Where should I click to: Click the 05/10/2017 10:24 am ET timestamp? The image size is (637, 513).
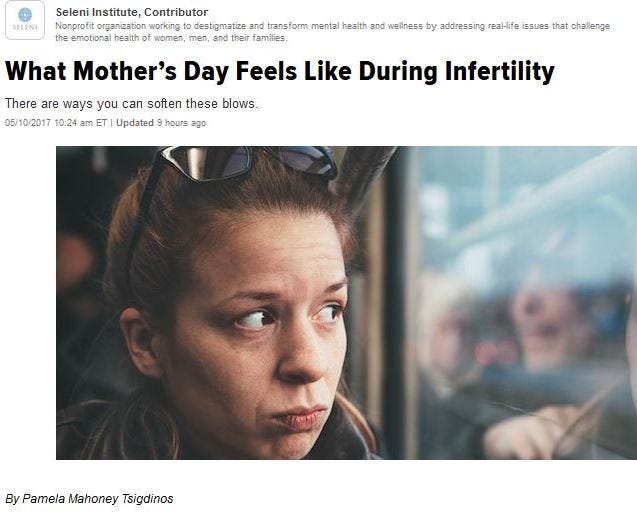[x=56, y=123]
